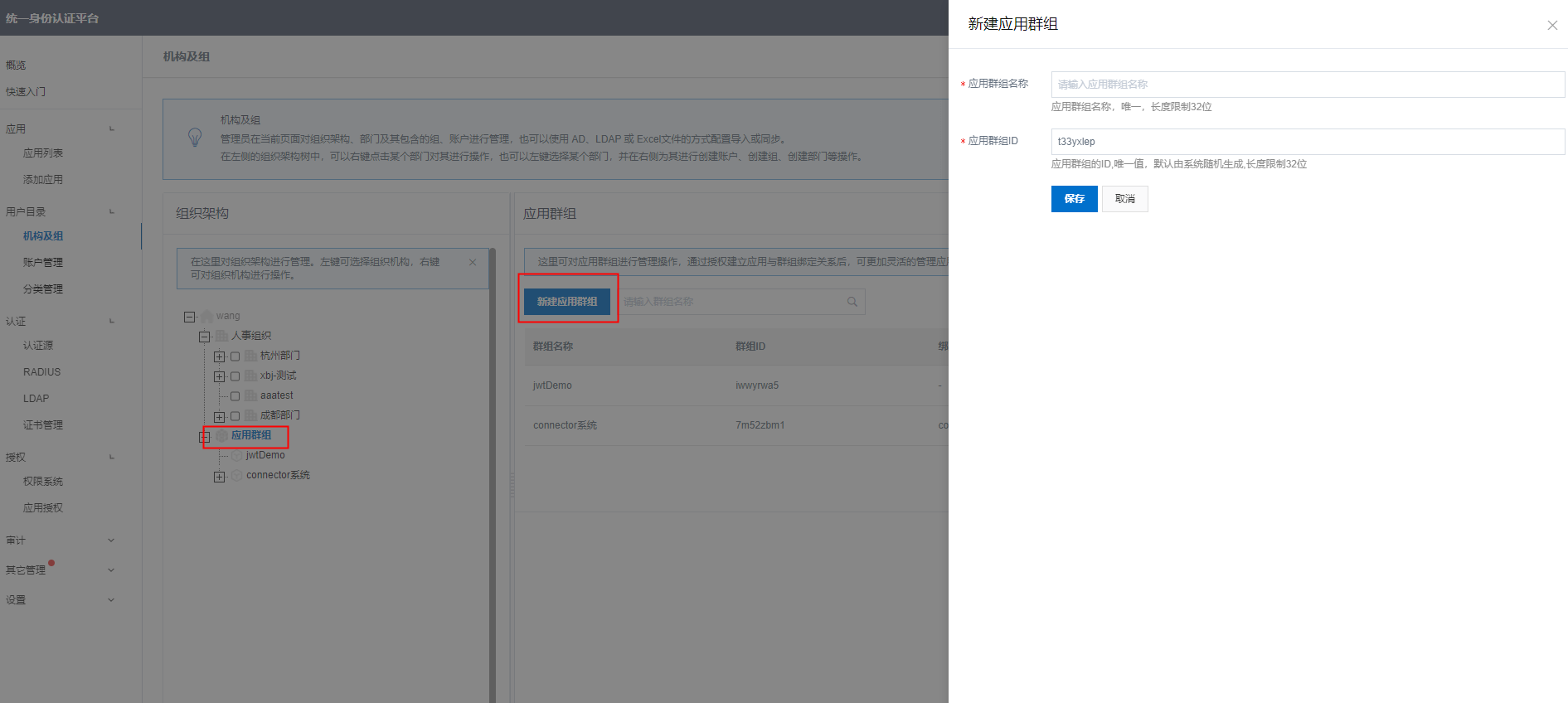Select jwtDemo in the organization tree

pyautogui.click(x=265, y=455)
